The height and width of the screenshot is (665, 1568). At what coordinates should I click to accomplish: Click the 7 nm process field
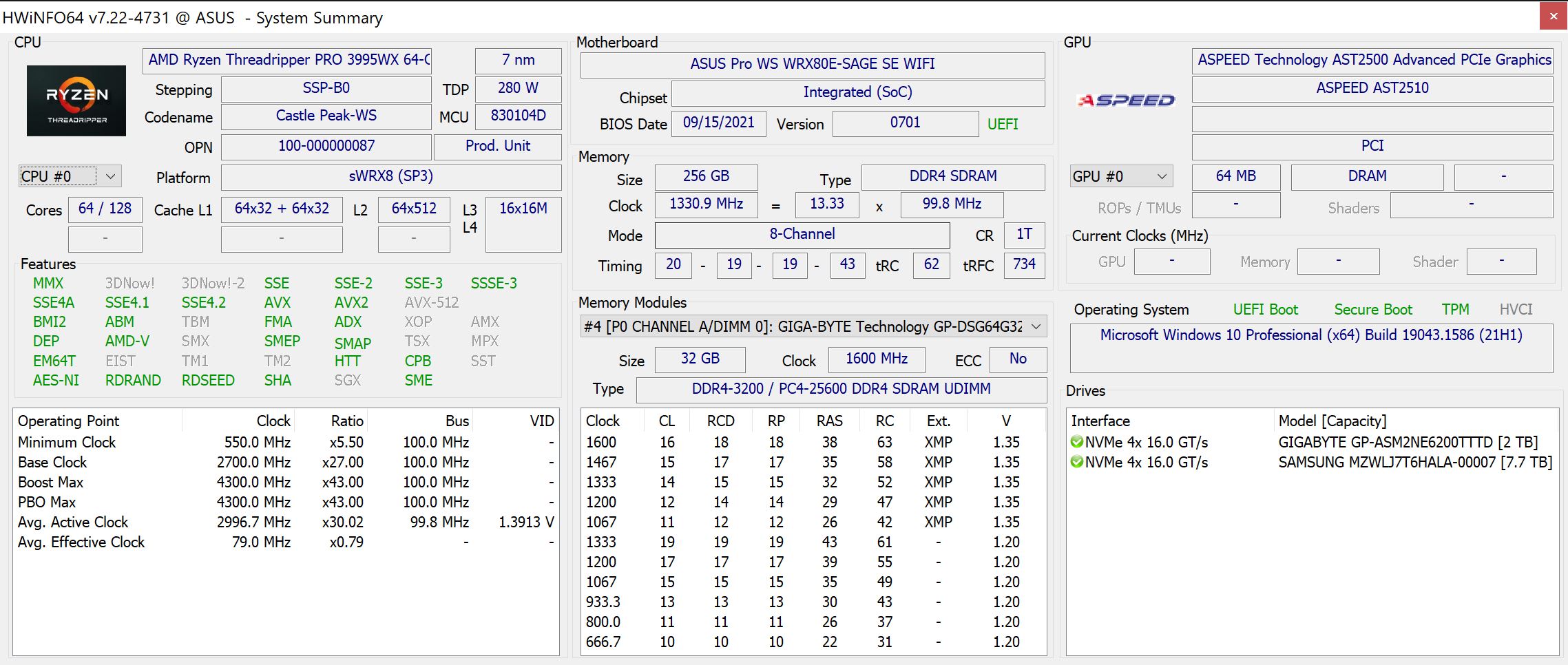518,60
